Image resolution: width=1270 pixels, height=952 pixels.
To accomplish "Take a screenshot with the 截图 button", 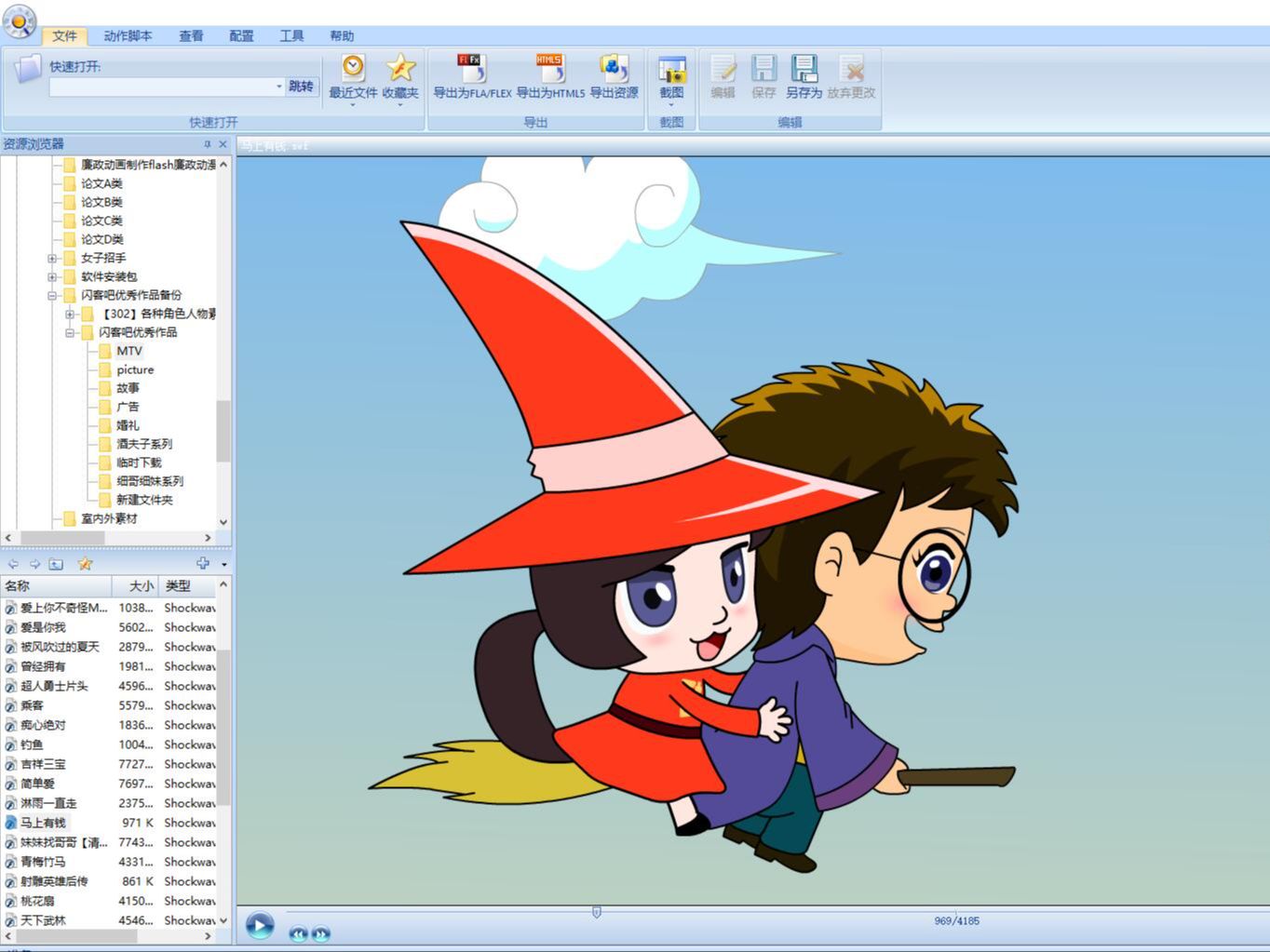I will (671, 79).
